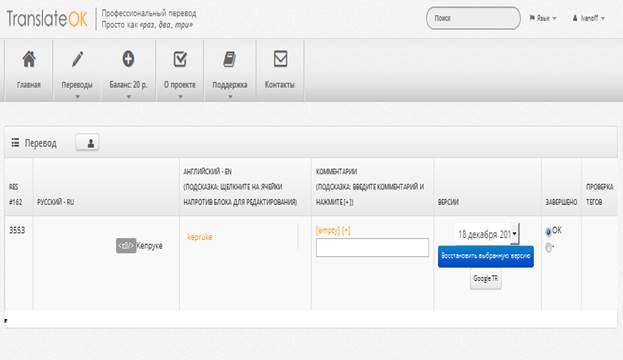The width and height of the screenshot is (623, 360).
Task: Click the О проекте checkbox icon
Action: coord(180,59)
